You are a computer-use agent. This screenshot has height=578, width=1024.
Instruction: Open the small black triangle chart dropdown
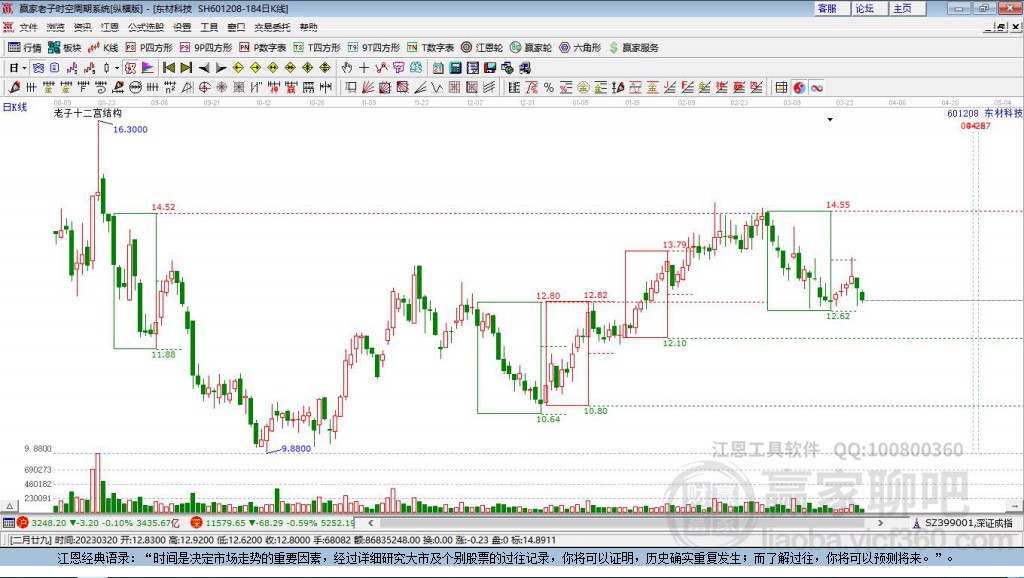click(830, 120)
